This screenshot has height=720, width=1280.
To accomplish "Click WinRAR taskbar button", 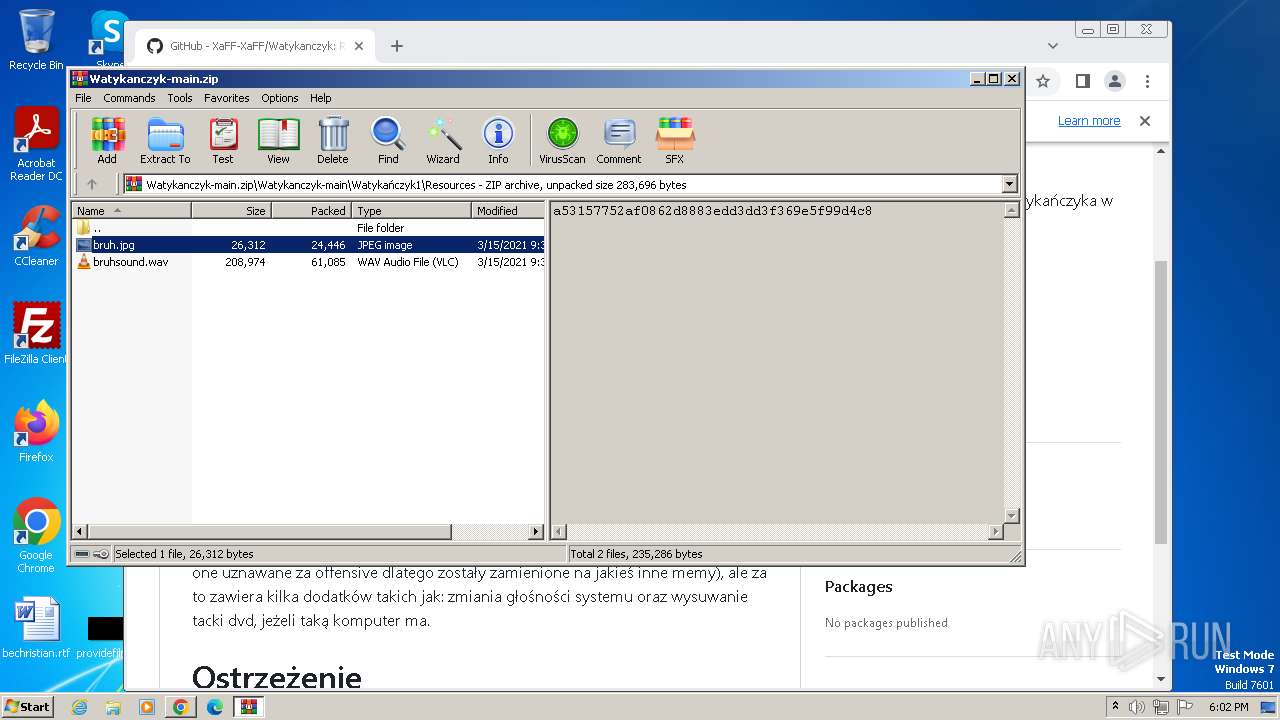I will tap(248, 707).
